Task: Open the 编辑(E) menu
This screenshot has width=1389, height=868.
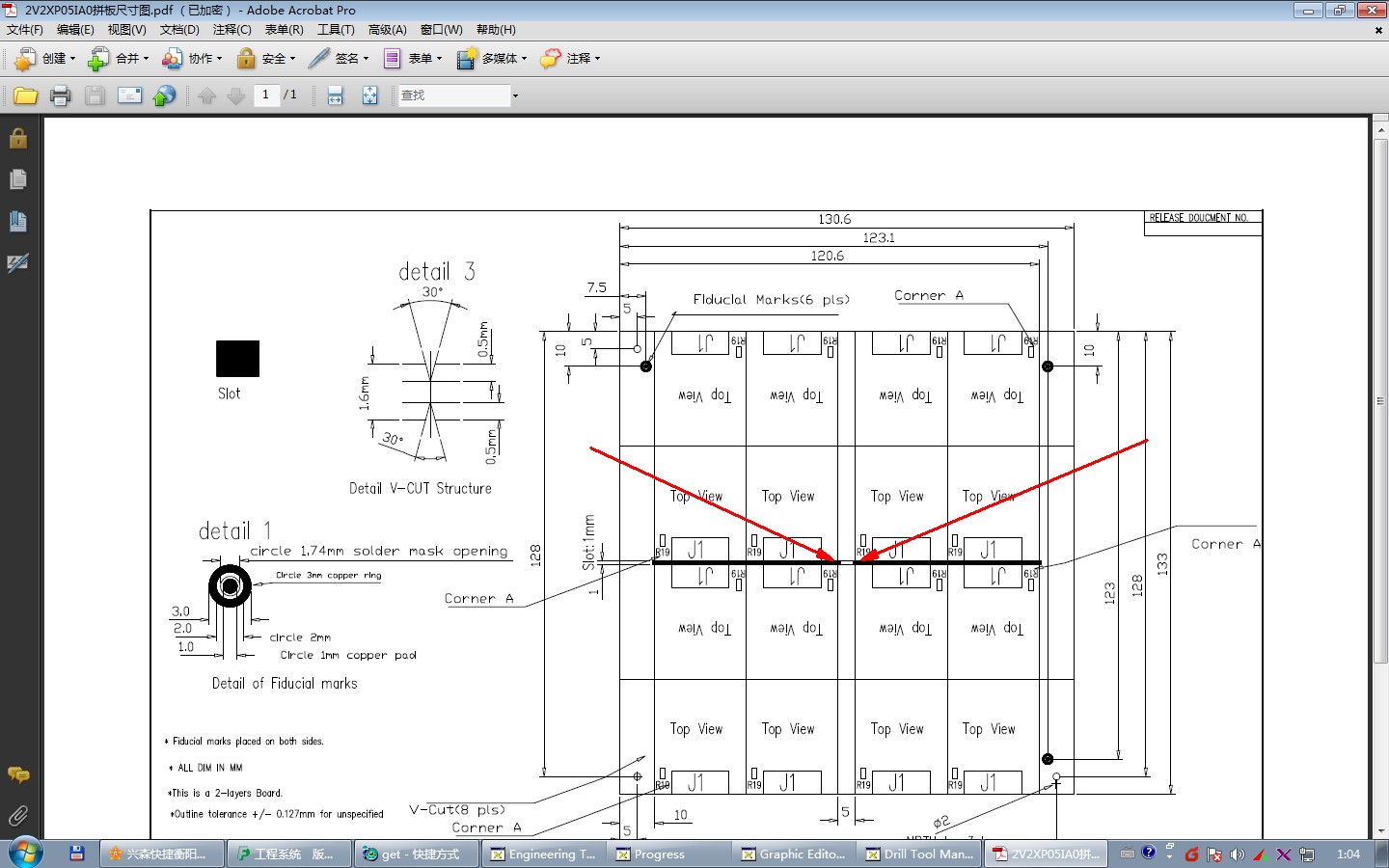Action: (75, 30)
